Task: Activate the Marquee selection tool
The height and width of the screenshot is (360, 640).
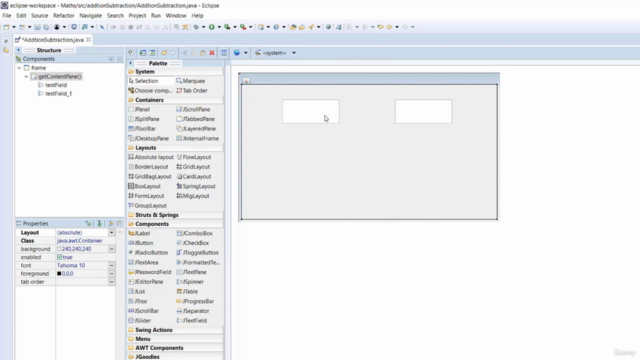Action: pyautogui.click(x=191, y=81)
